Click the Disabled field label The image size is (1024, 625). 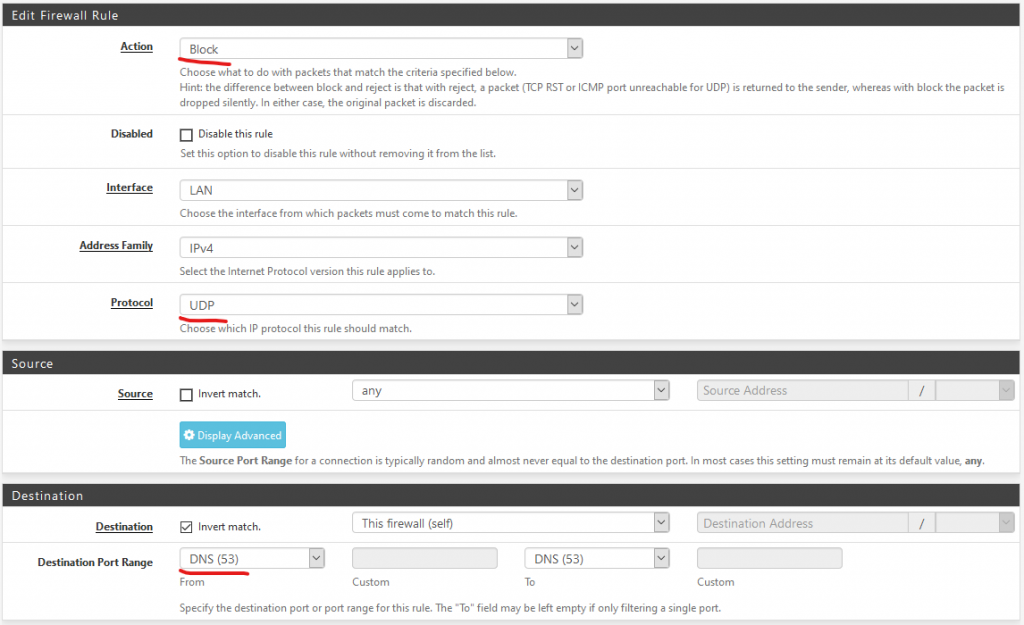point(132,134)
